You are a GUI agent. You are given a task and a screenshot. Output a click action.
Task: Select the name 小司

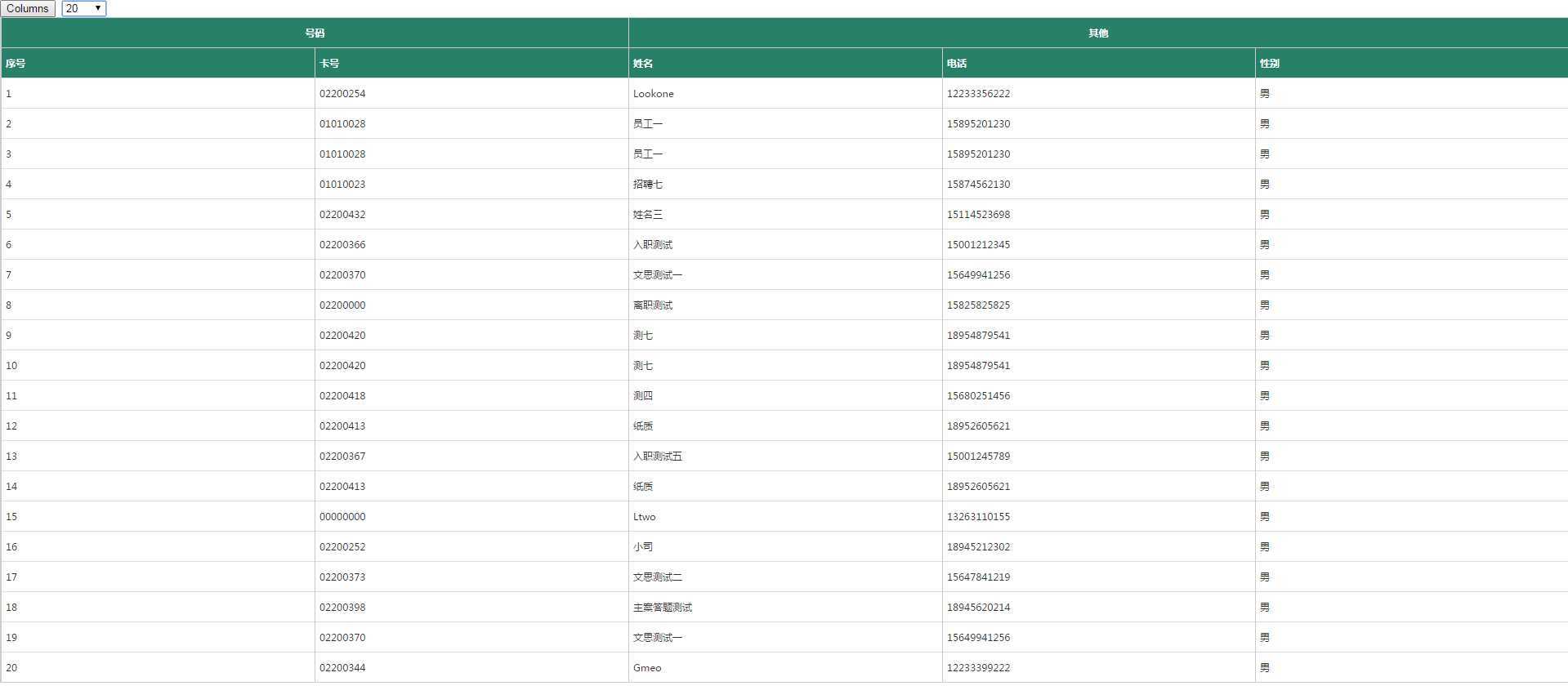point(643,547)
